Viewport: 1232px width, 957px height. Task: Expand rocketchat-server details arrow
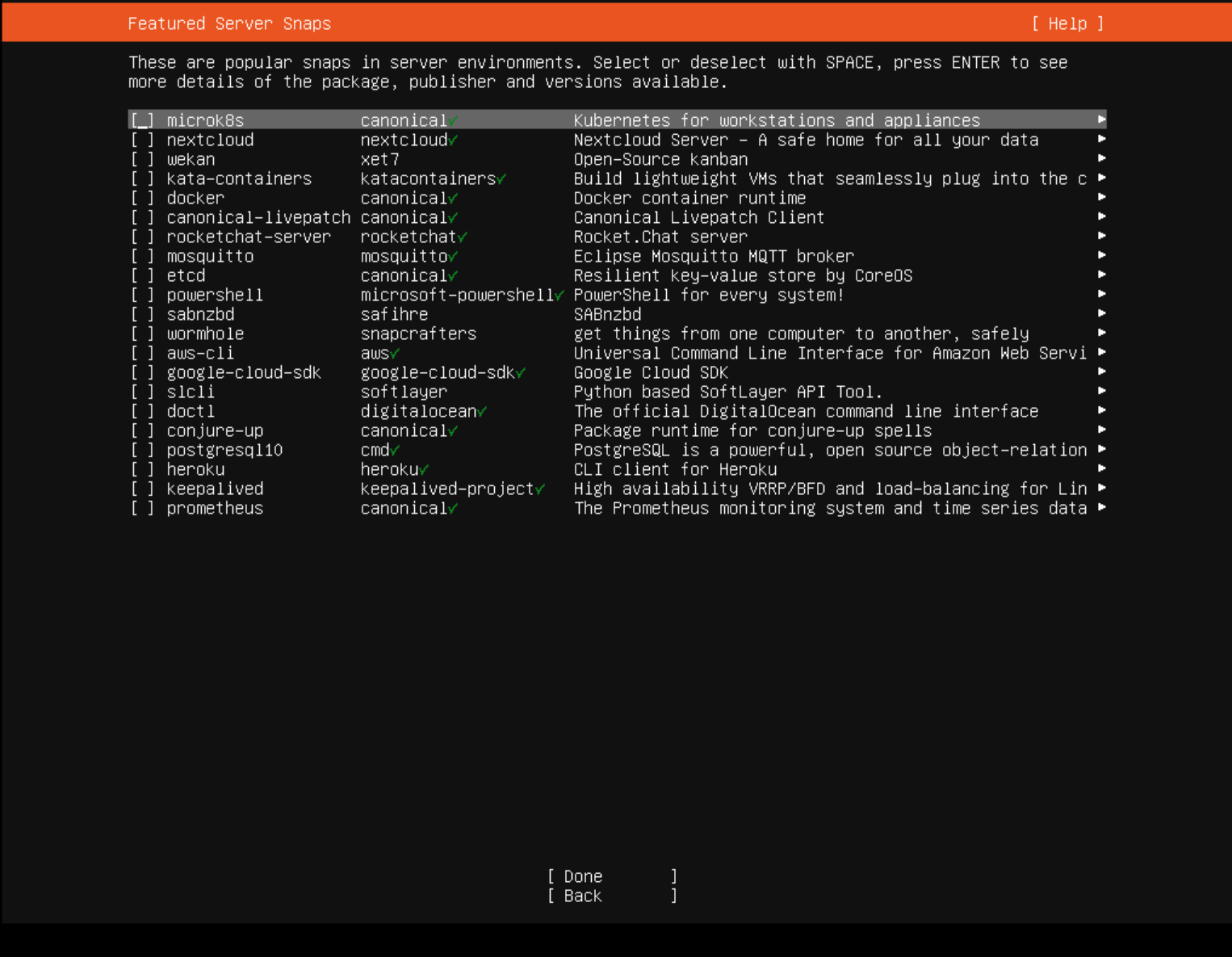click(1101, 236)
